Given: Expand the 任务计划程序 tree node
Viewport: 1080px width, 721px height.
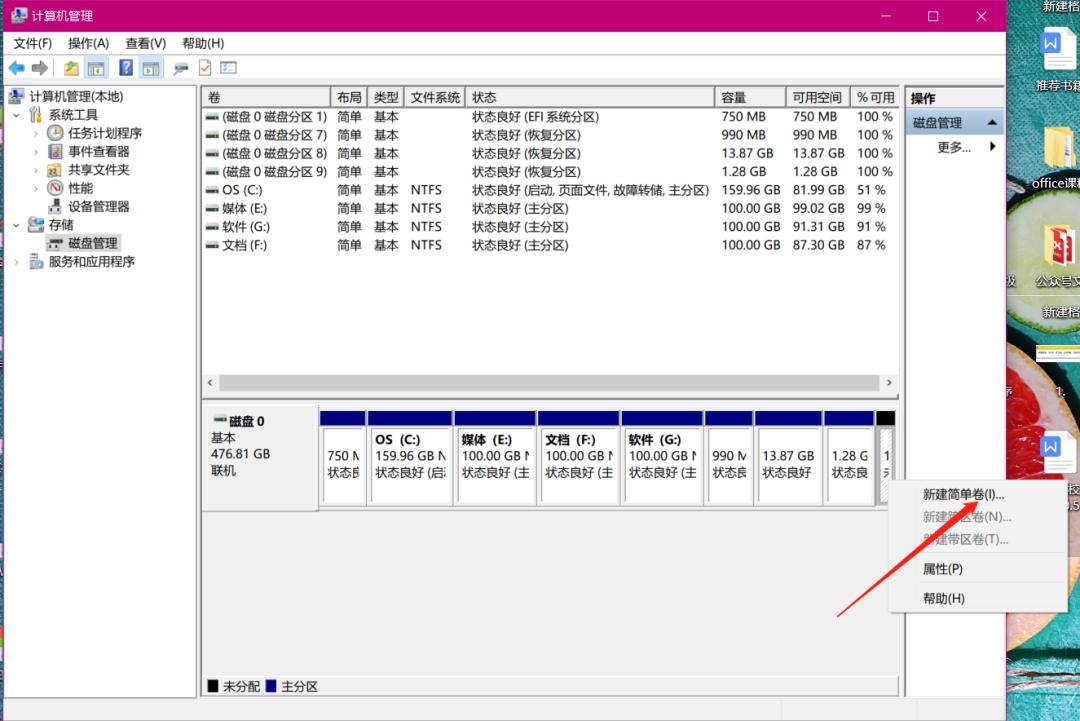Looking at the screenshot, I should (37, 133).
